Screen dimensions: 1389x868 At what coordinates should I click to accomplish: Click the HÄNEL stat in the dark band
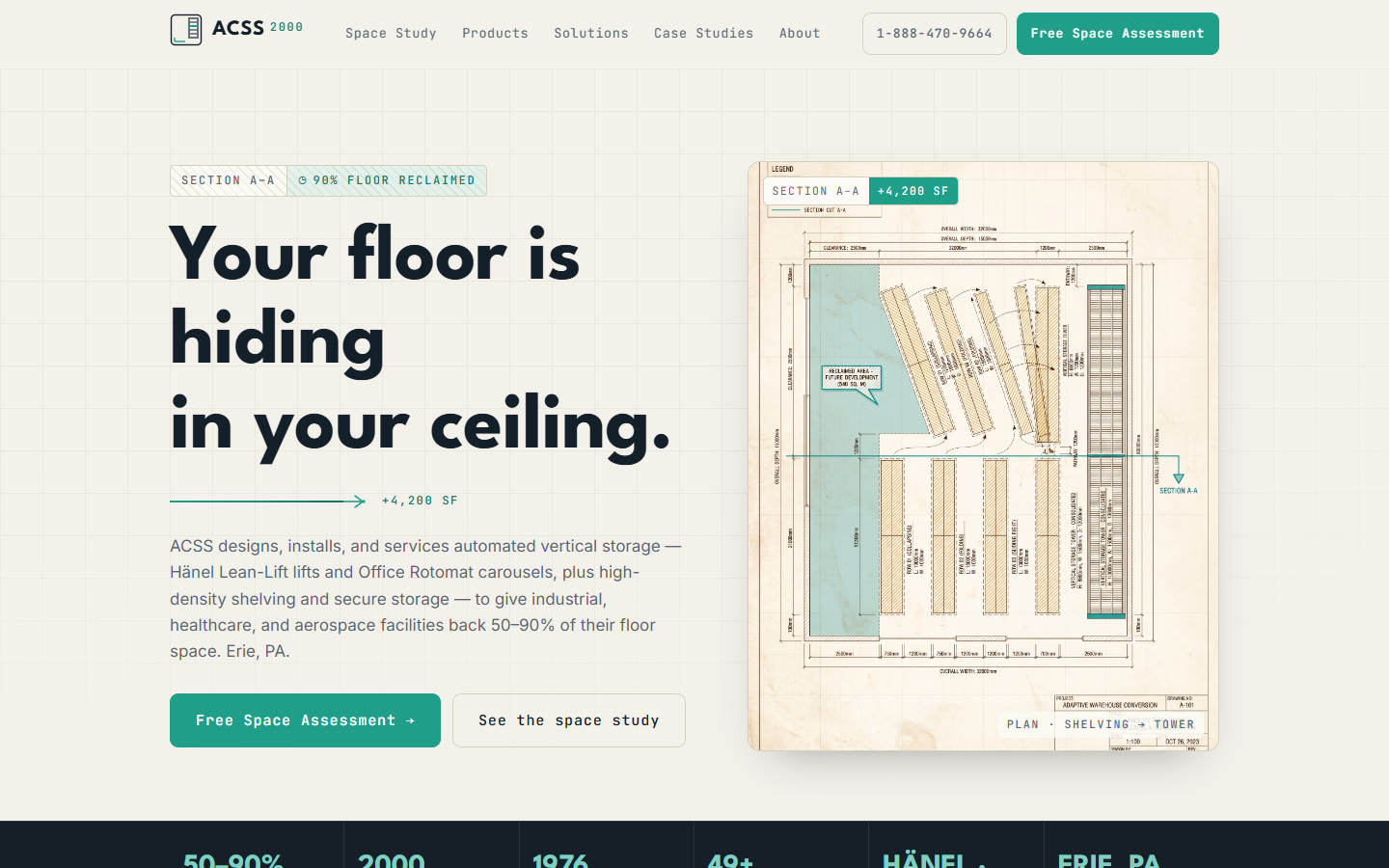point(934,858)
